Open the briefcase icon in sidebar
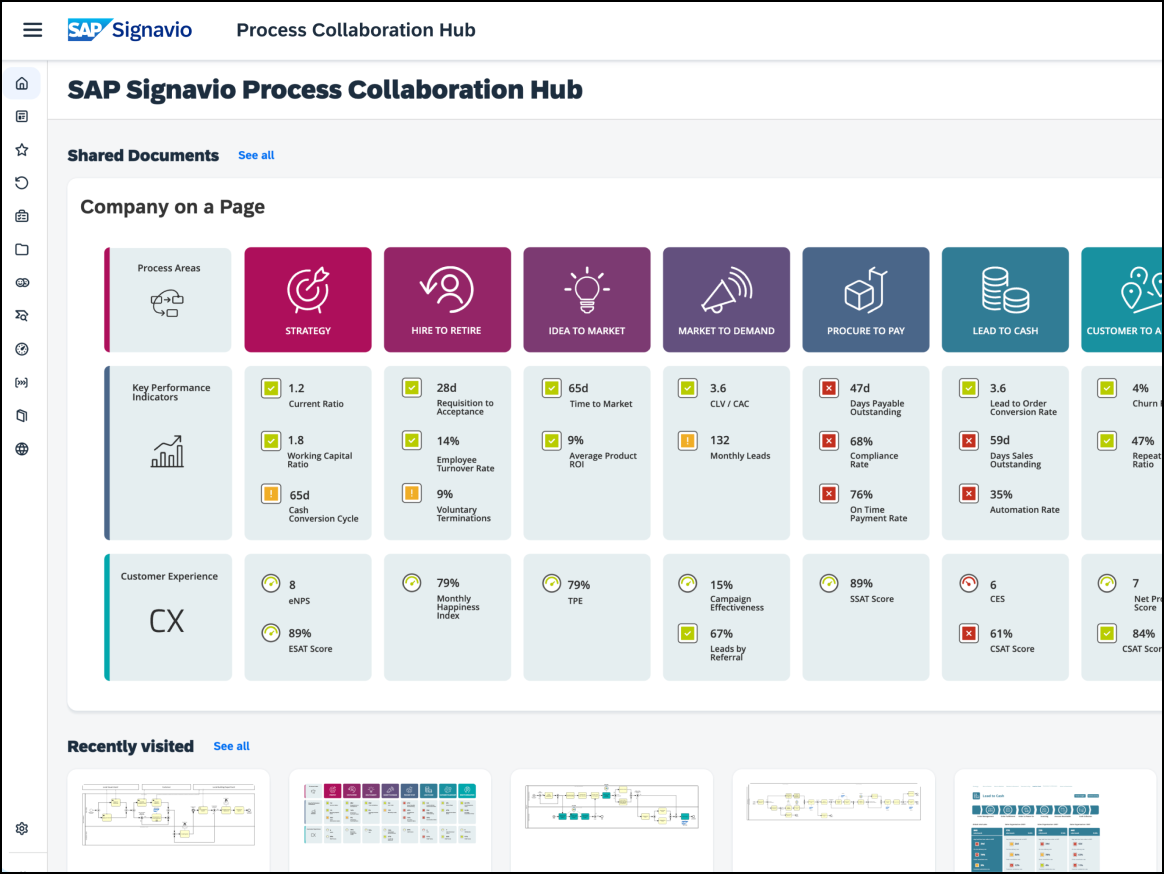 coord(22,216)
